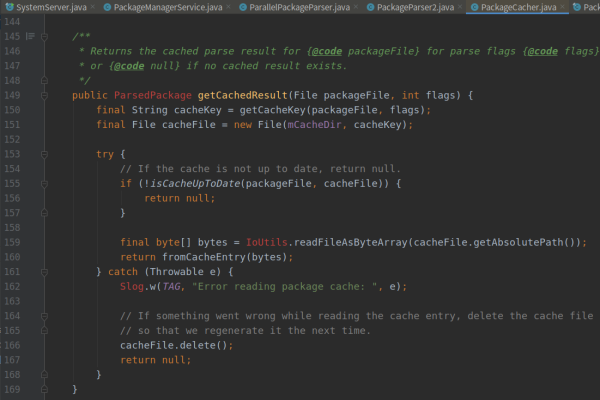Close the PackageParser2.java tab

pos(457,7)
